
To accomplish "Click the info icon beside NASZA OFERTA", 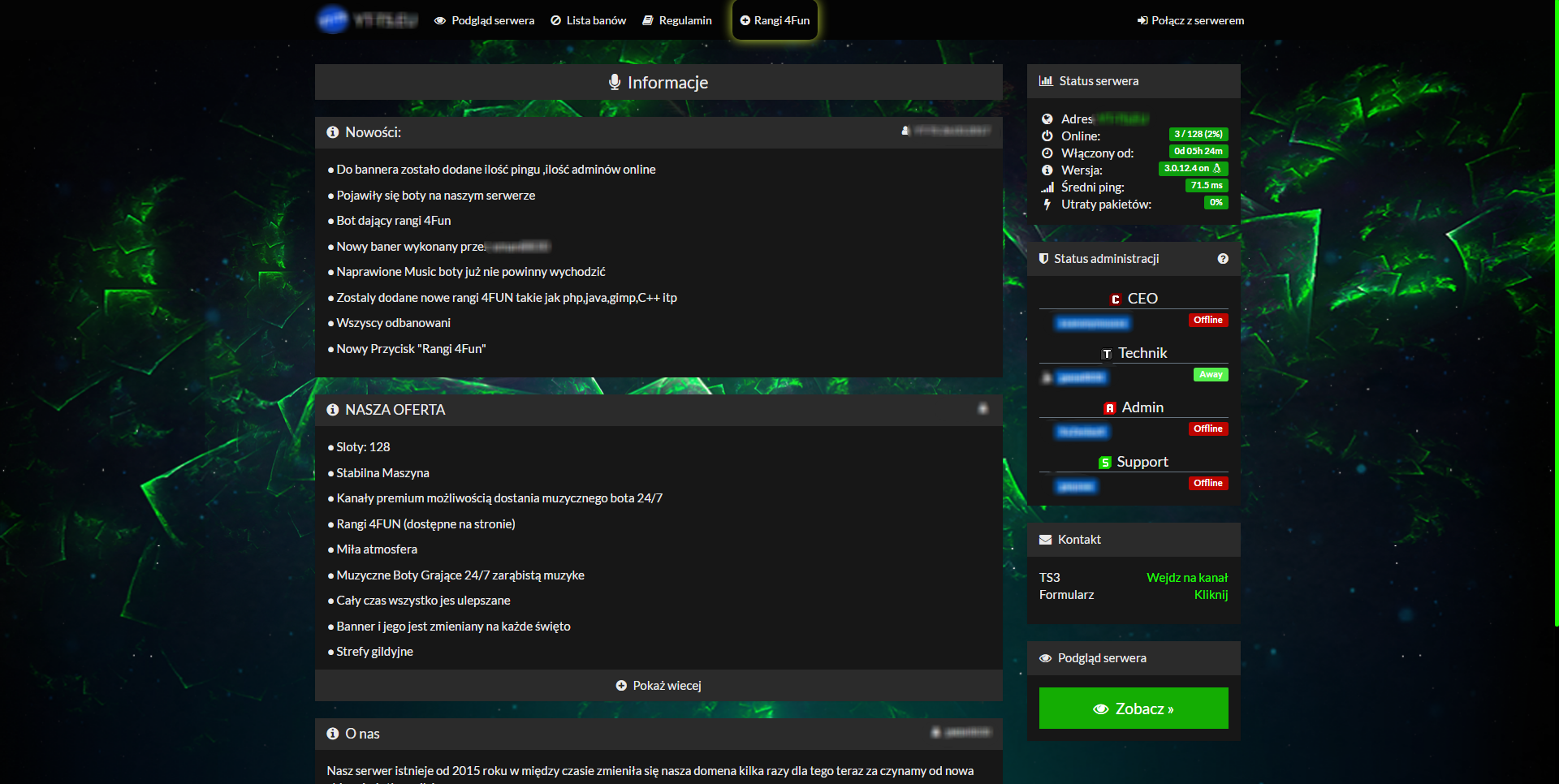I will coord(333,410).
